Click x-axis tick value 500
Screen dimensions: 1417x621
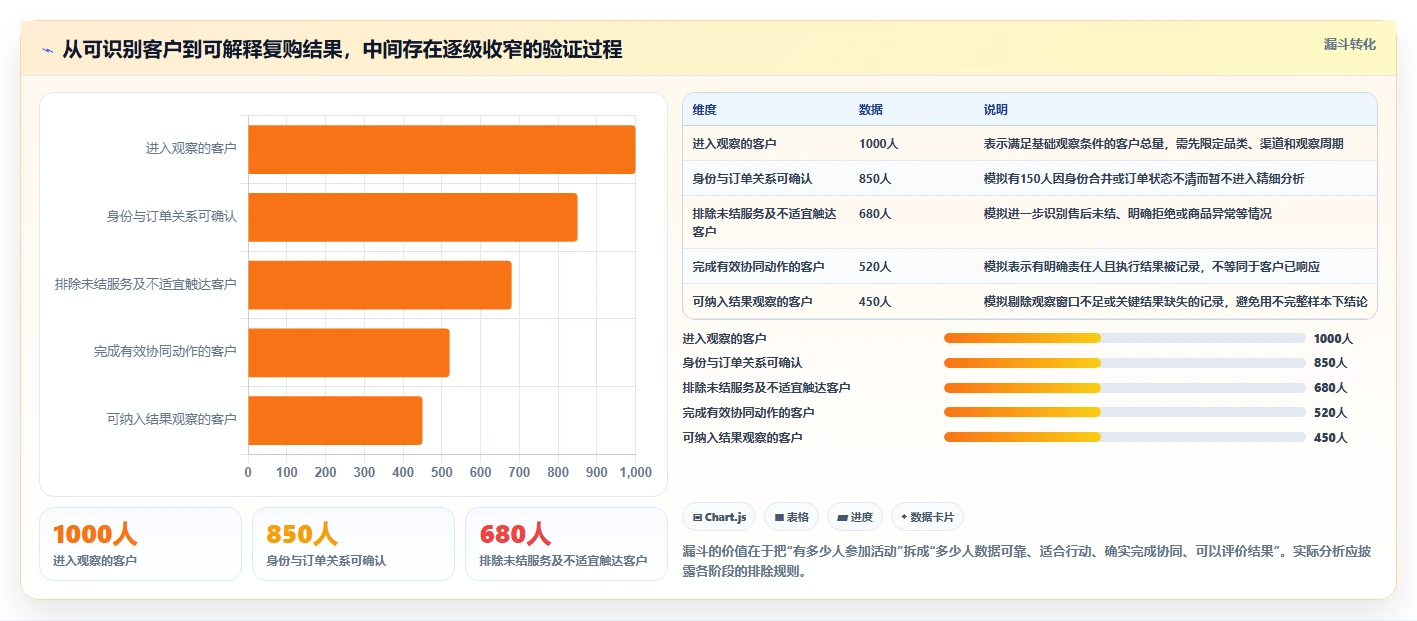tap(442, 472)
